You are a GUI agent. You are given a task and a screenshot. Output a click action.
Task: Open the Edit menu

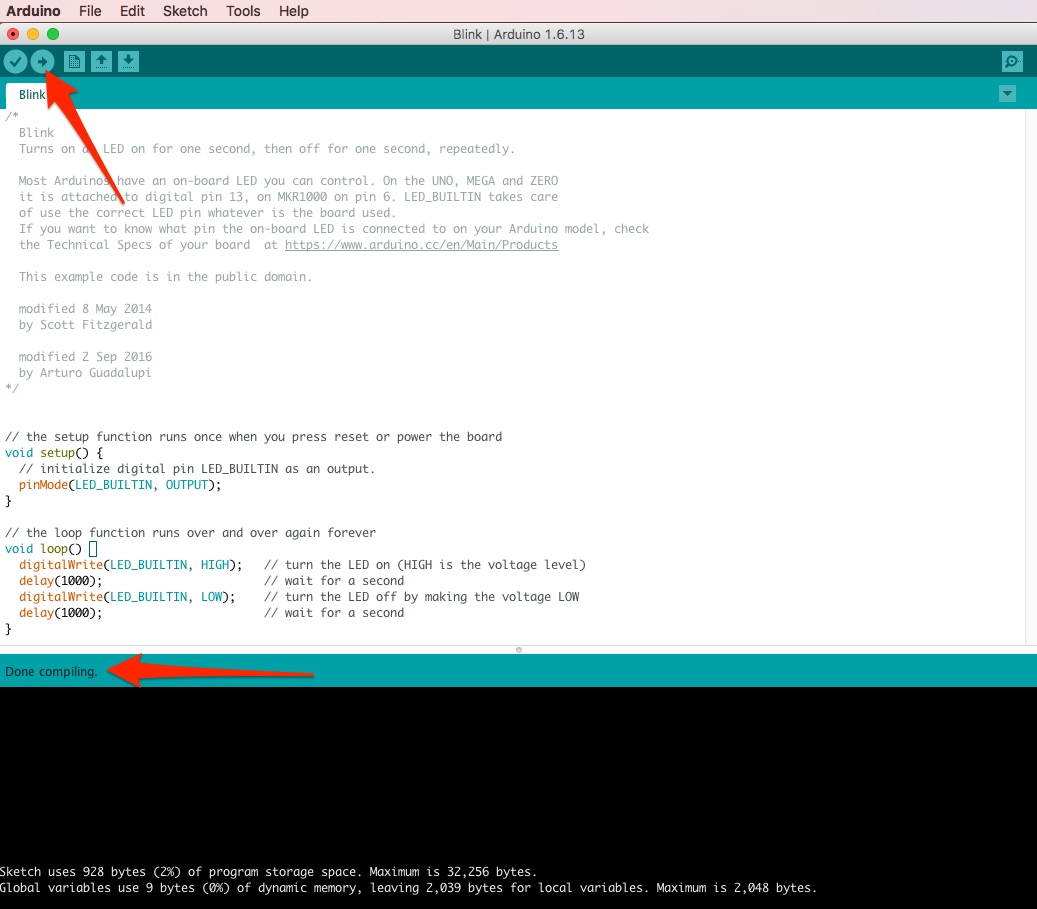132,11
